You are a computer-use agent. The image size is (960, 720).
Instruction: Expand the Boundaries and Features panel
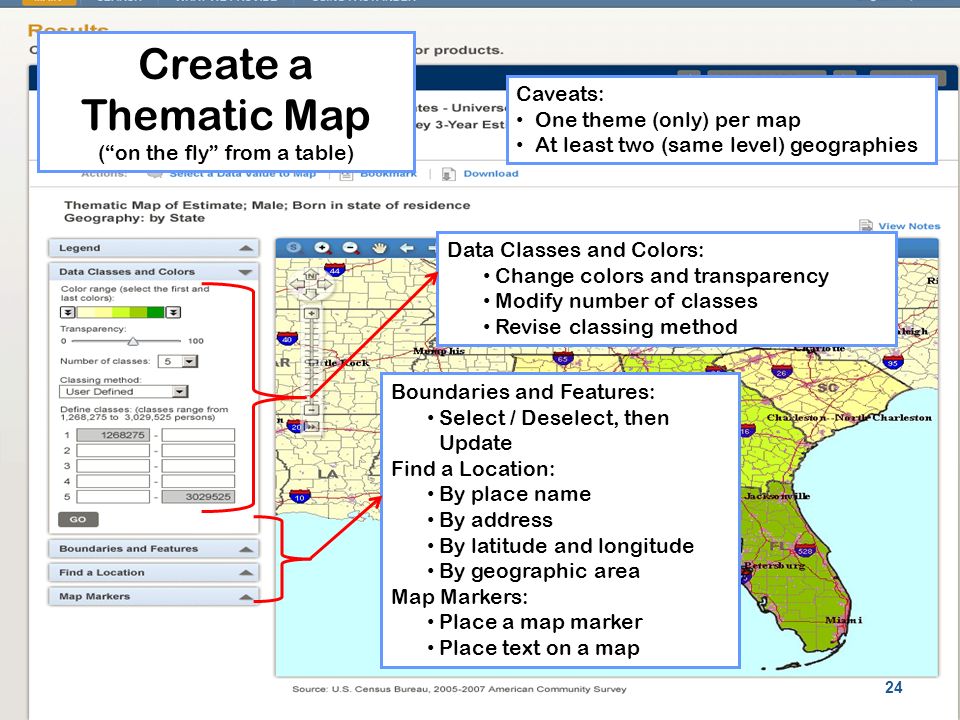click(246, 549)
